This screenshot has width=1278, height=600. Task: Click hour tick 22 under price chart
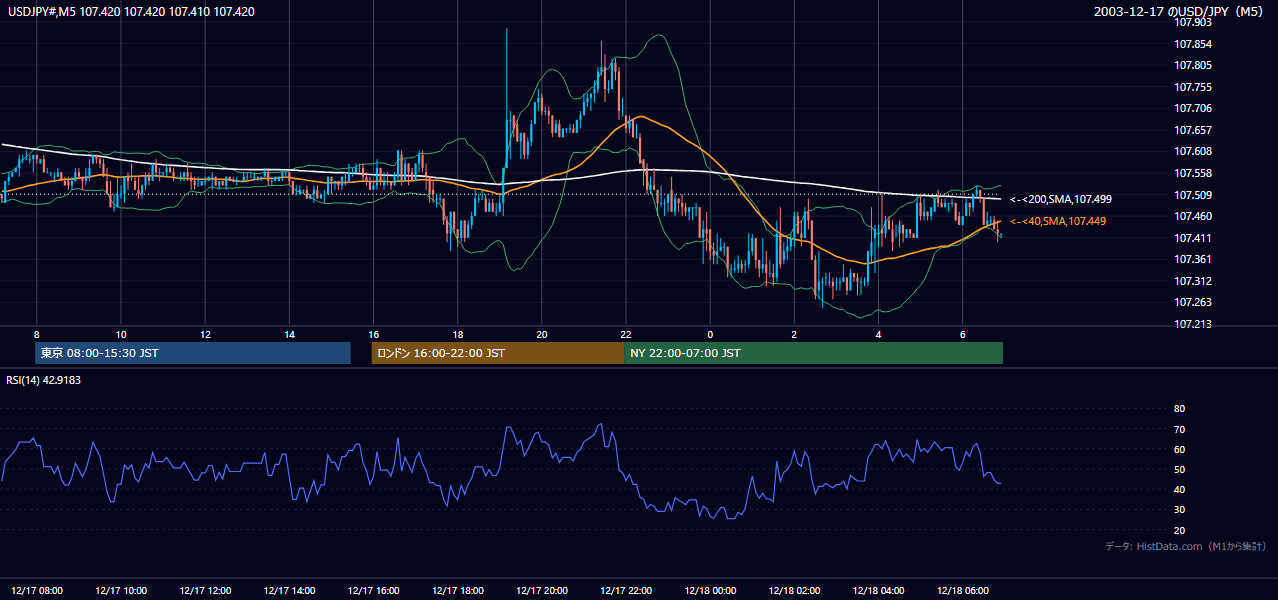pos(626,334)
